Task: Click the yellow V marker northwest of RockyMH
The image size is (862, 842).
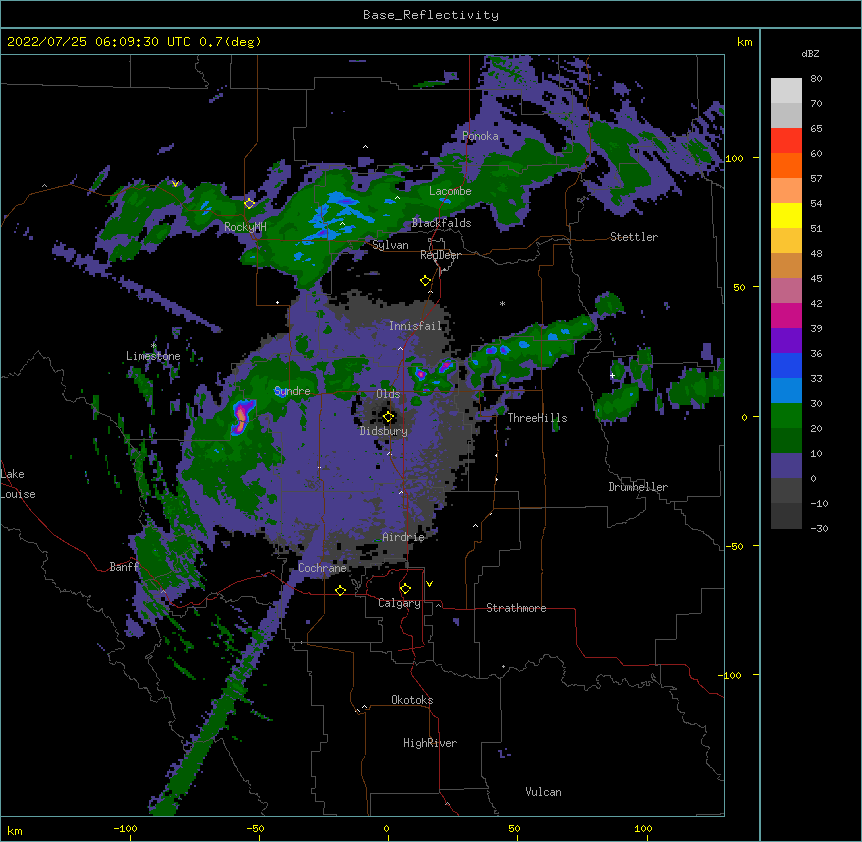Action: (175, 184)
